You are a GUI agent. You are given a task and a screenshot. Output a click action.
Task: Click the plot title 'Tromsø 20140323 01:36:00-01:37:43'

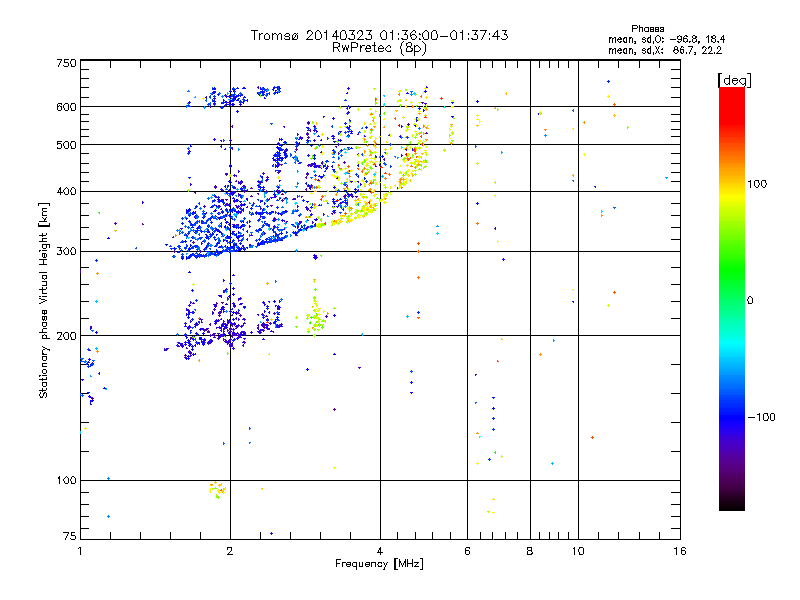click(x=379, y=35)
